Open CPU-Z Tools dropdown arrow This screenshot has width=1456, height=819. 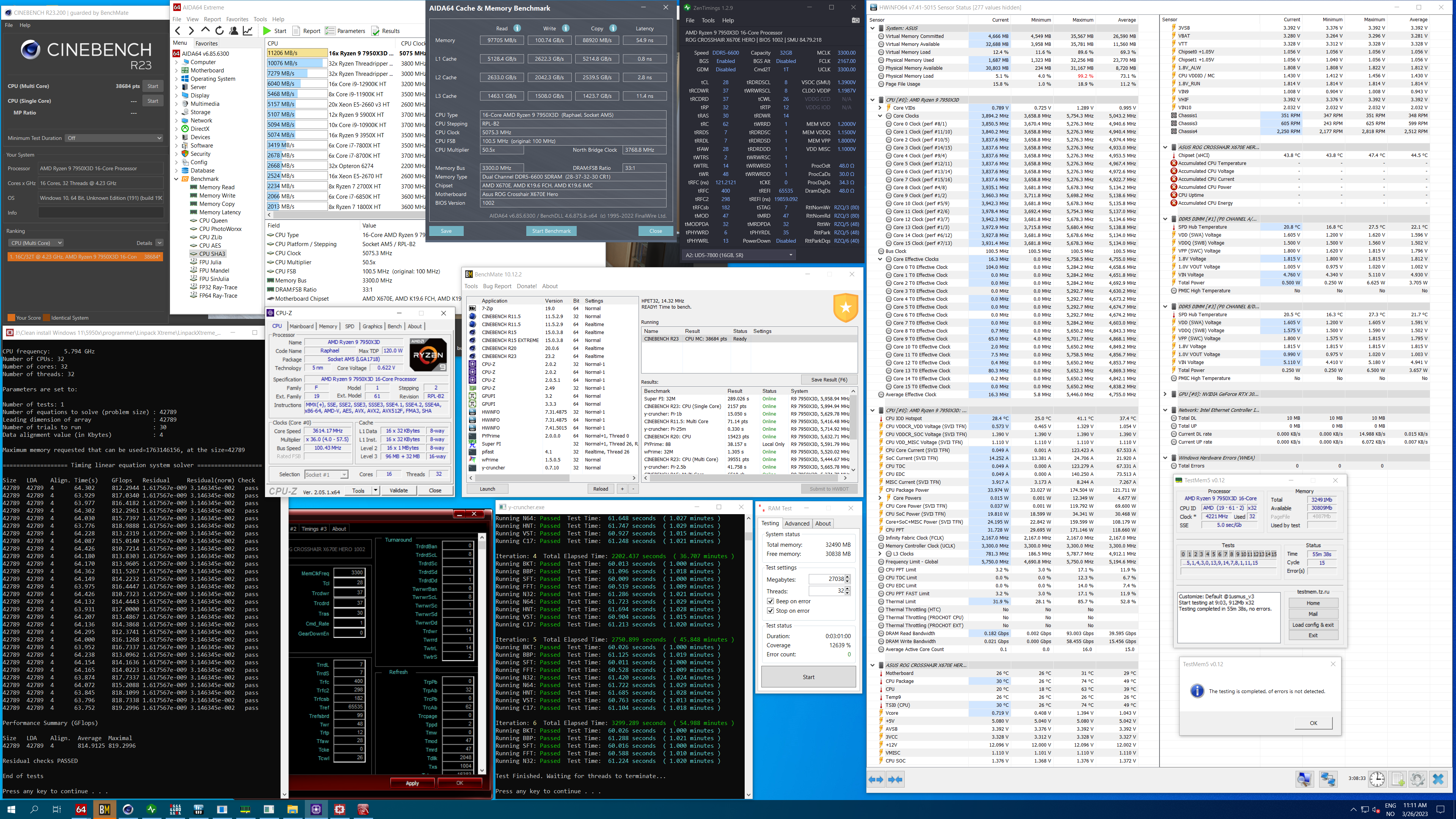click(375, 490)
